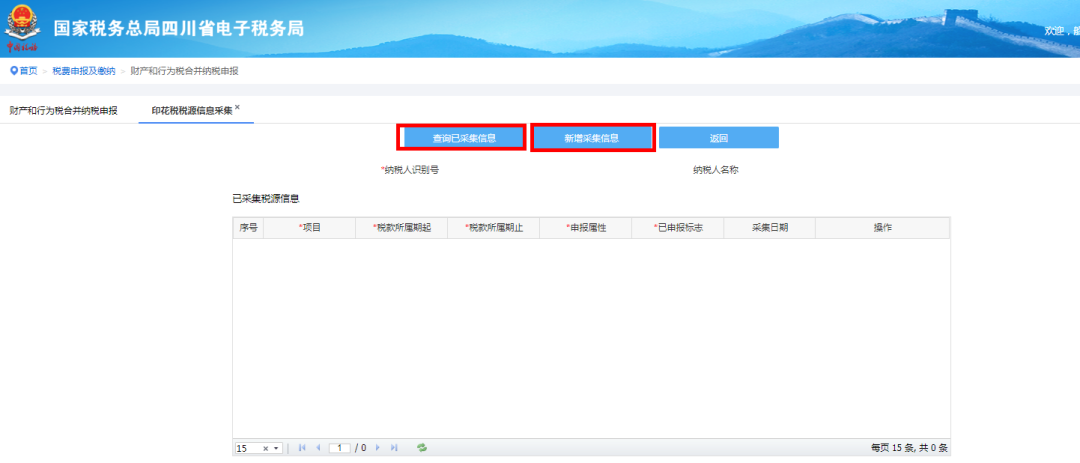Open the 税费申报及缴纳 breadcrumb link
The width and height of the screenshot is (1080, 463).
[x=84, y=71]
